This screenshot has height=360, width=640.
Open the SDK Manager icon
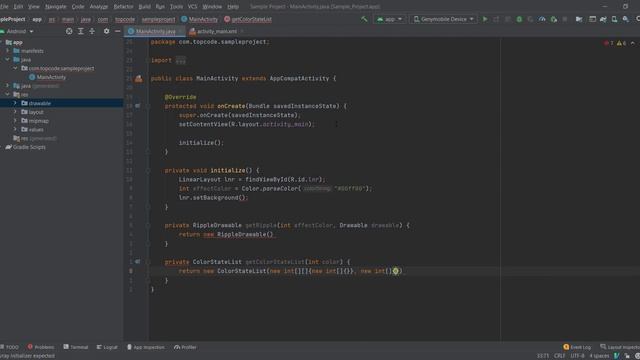626,19
